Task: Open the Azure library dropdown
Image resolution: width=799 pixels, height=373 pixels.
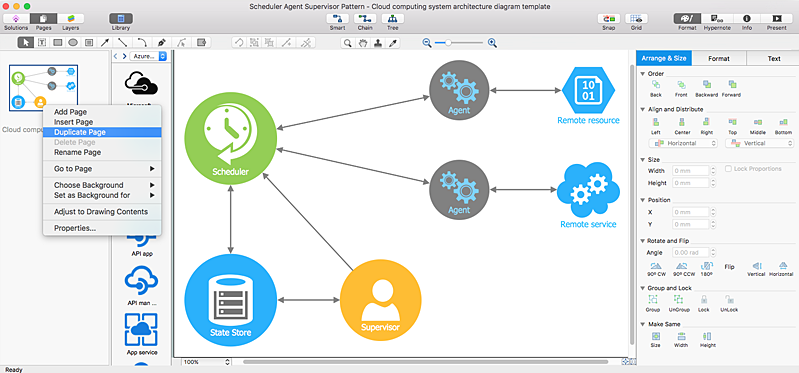Action: [x=148, y=56]
